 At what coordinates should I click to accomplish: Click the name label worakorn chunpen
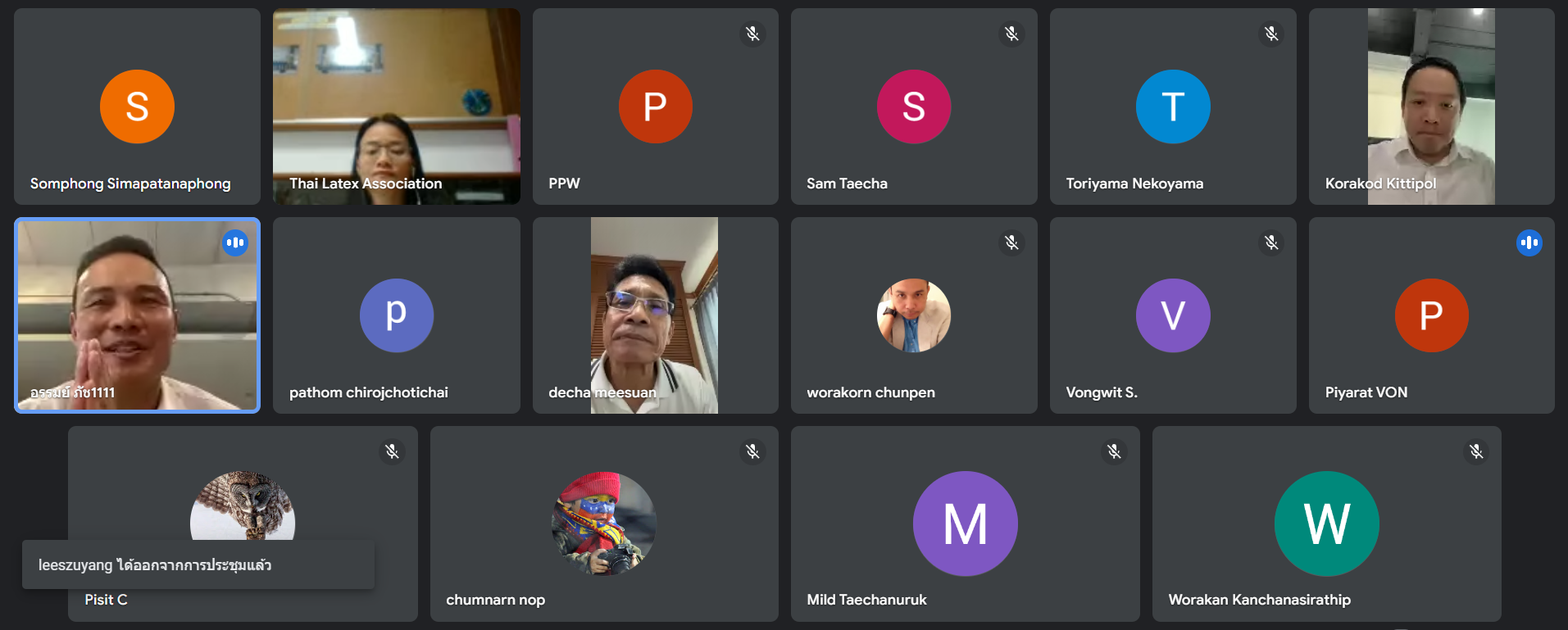tap(870, 392)
